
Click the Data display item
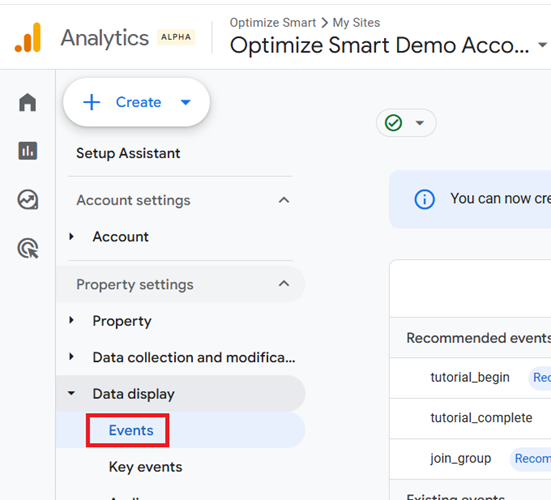click(x=134, y=394)
